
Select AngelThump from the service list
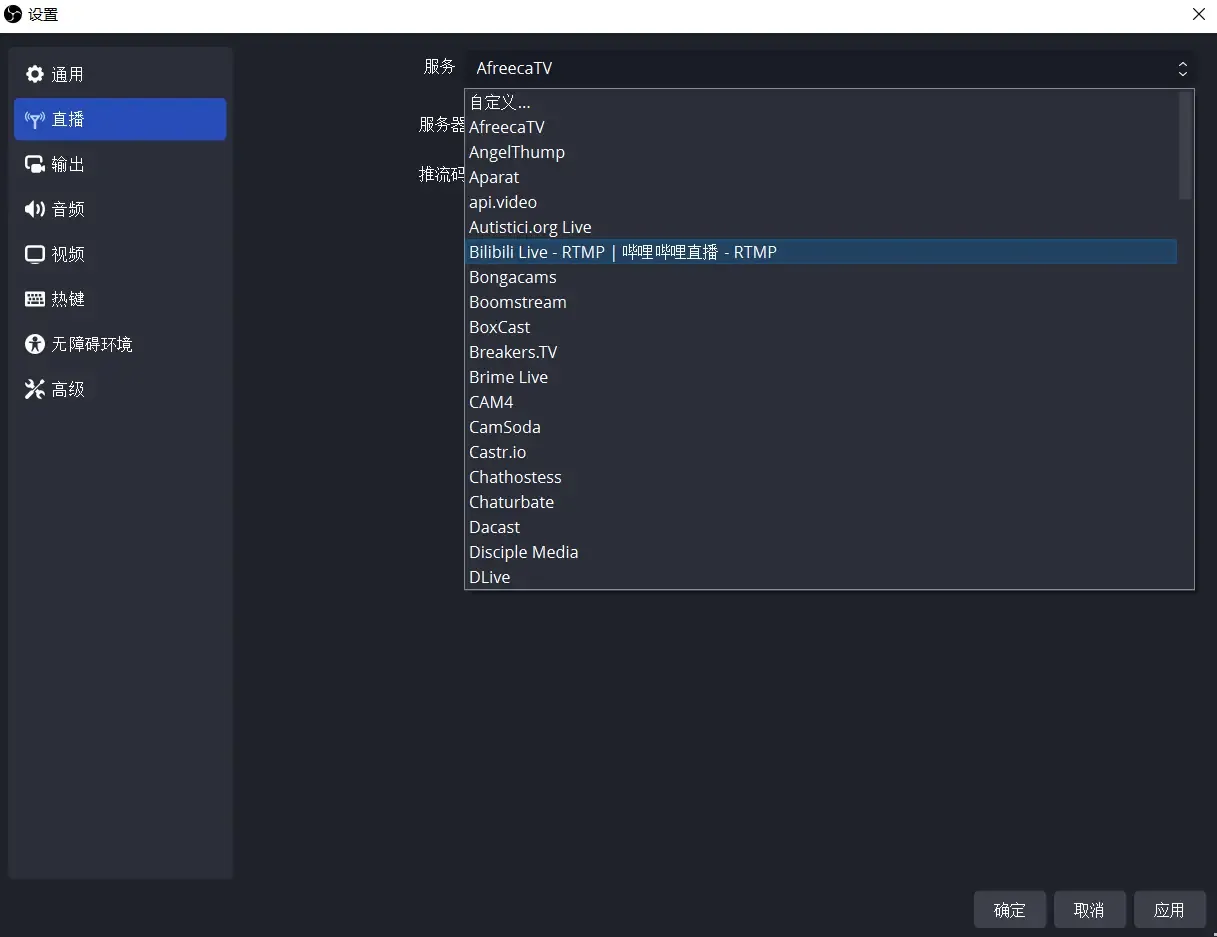coord(821,152)
